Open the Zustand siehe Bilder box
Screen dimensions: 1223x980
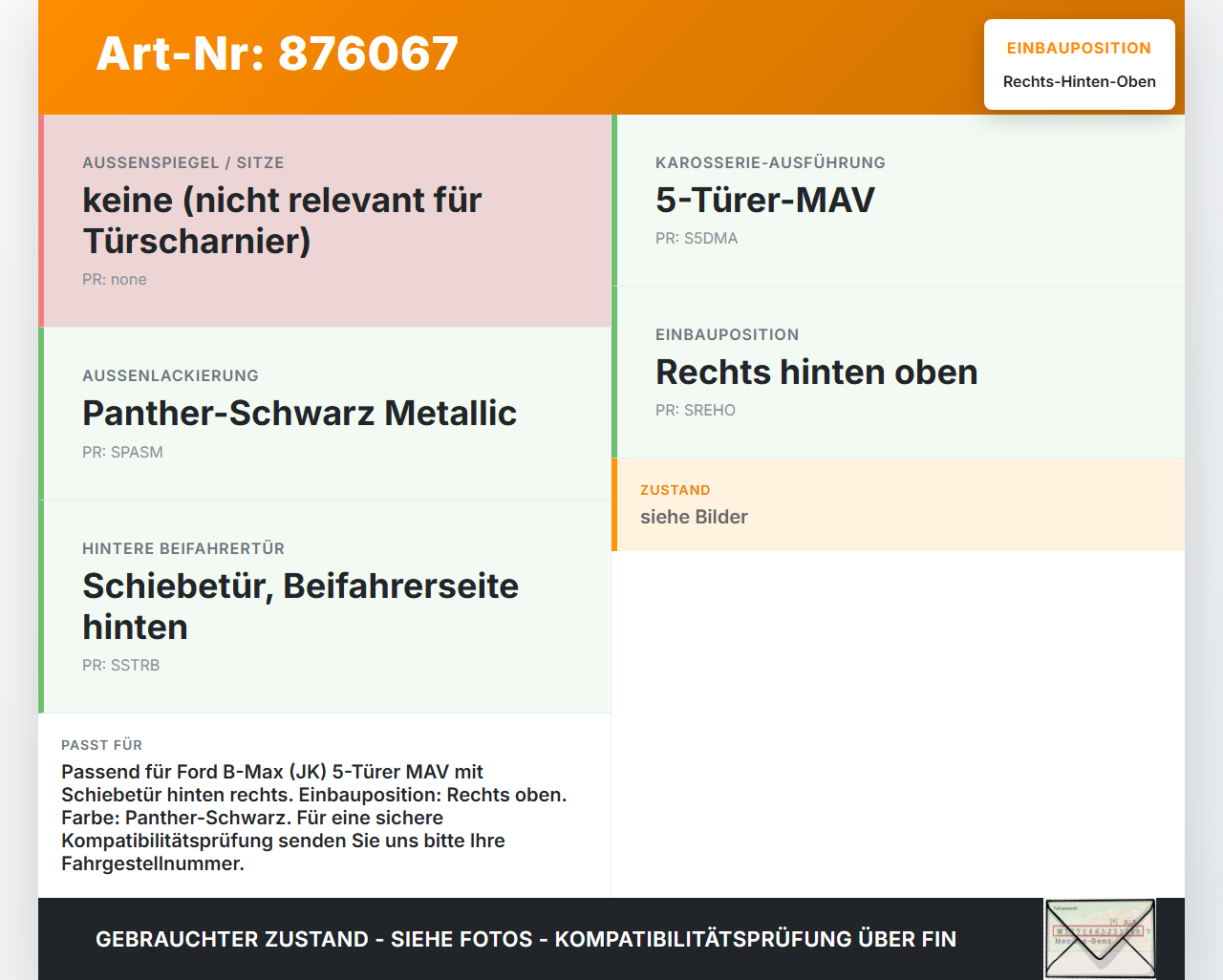898,504
